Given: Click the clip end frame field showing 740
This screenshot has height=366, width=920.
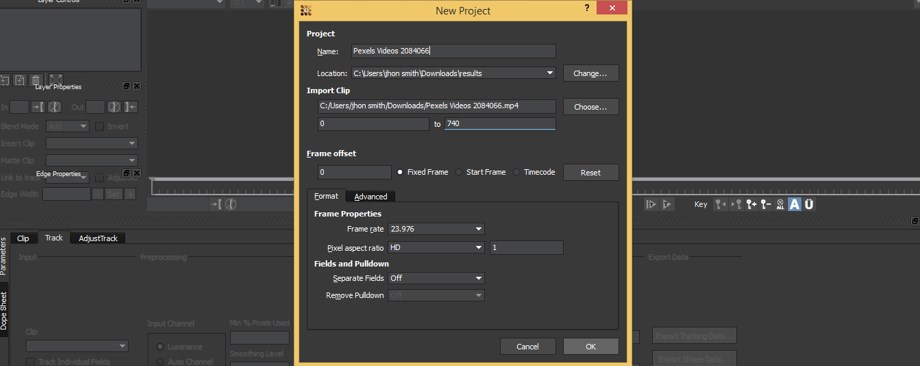Looking at the screenshot, I should coord(500,124).
